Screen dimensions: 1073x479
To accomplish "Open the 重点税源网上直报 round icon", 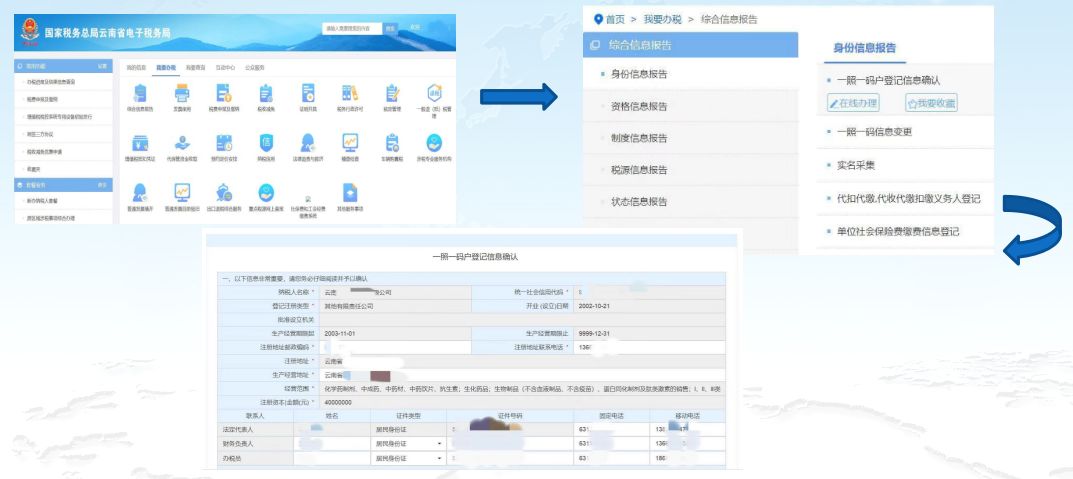I will pos(266,192).
